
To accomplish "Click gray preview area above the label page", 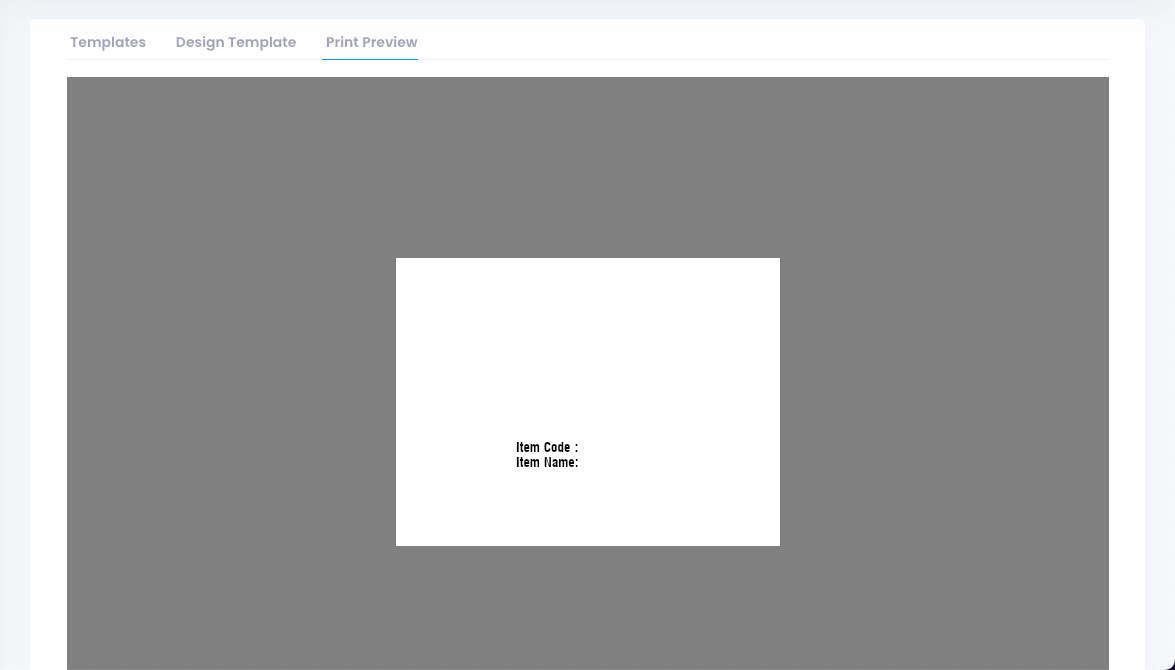I will (x=588, y=165).
